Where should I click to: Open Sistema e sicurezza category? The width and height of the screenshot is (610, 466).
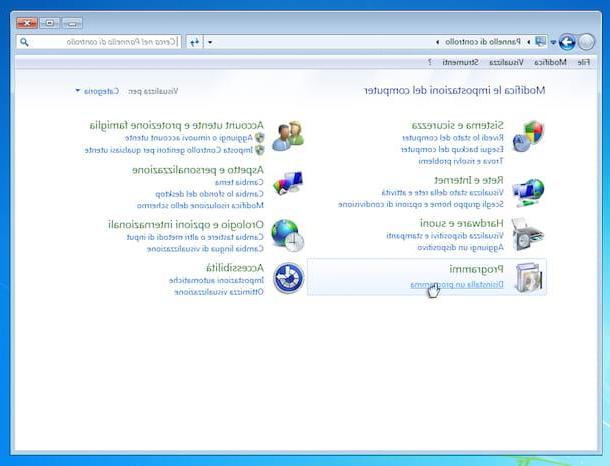457,125
